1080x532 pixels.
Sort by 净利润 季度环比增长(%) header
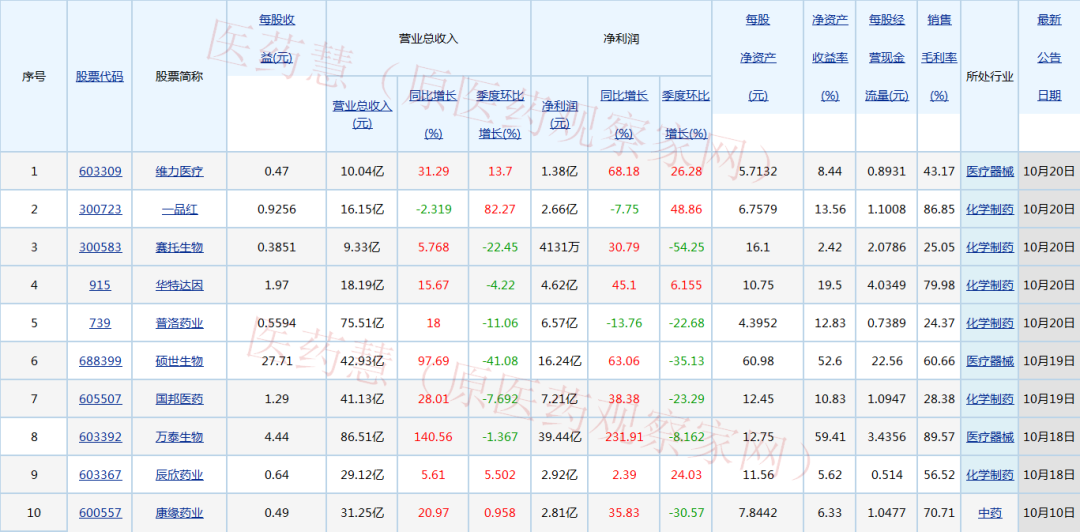(685, 114)
